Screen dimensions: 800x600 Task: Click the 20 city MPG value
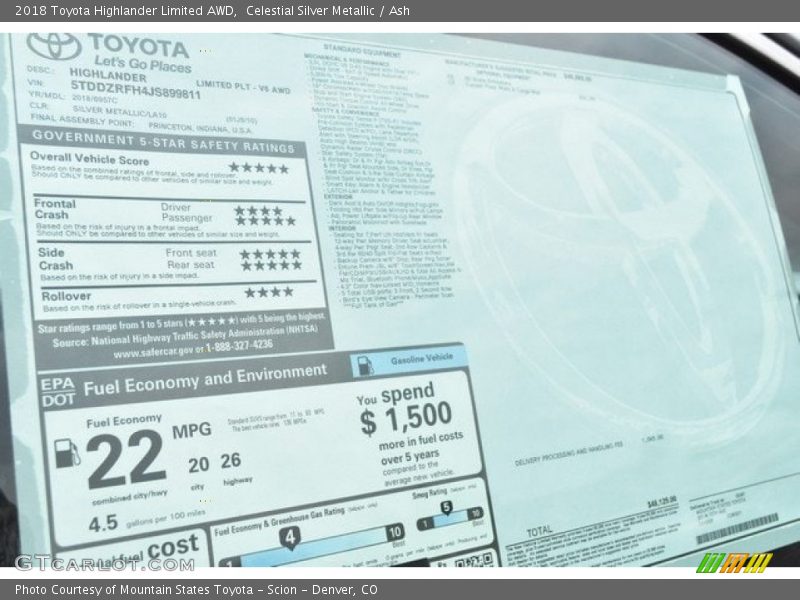(198, 465)
